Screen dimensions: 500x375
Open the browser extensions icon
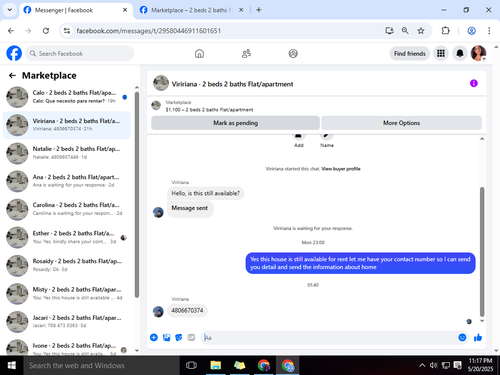(x=445, y=31)
